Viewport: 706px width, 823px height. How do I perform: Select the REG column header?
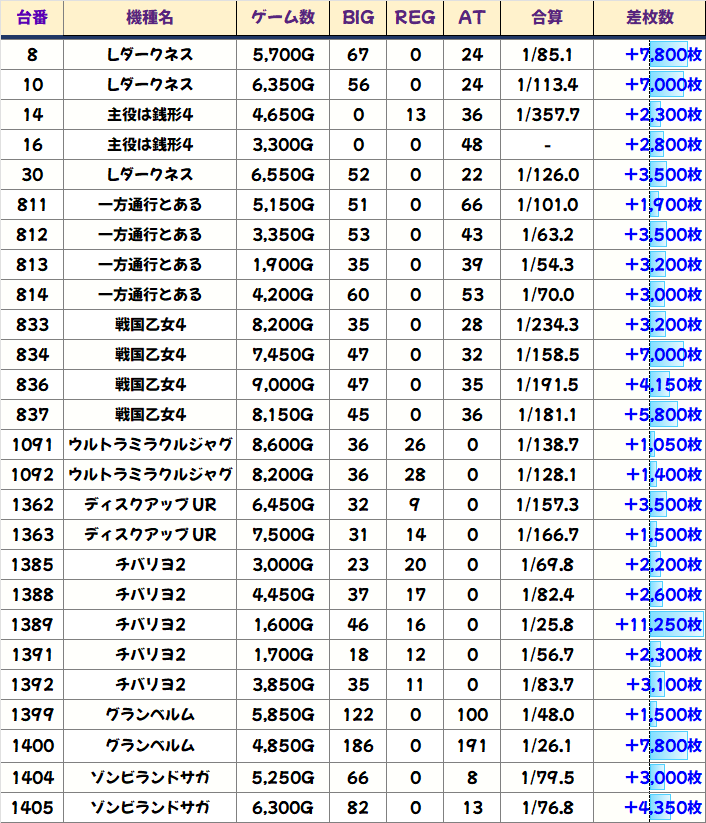click(415, 18)
